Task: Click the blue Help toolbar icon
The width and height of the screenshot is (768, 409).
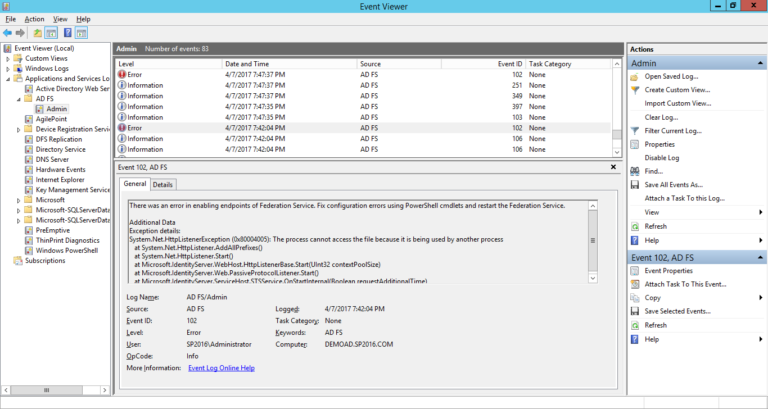Action: (x=68, y=33)
